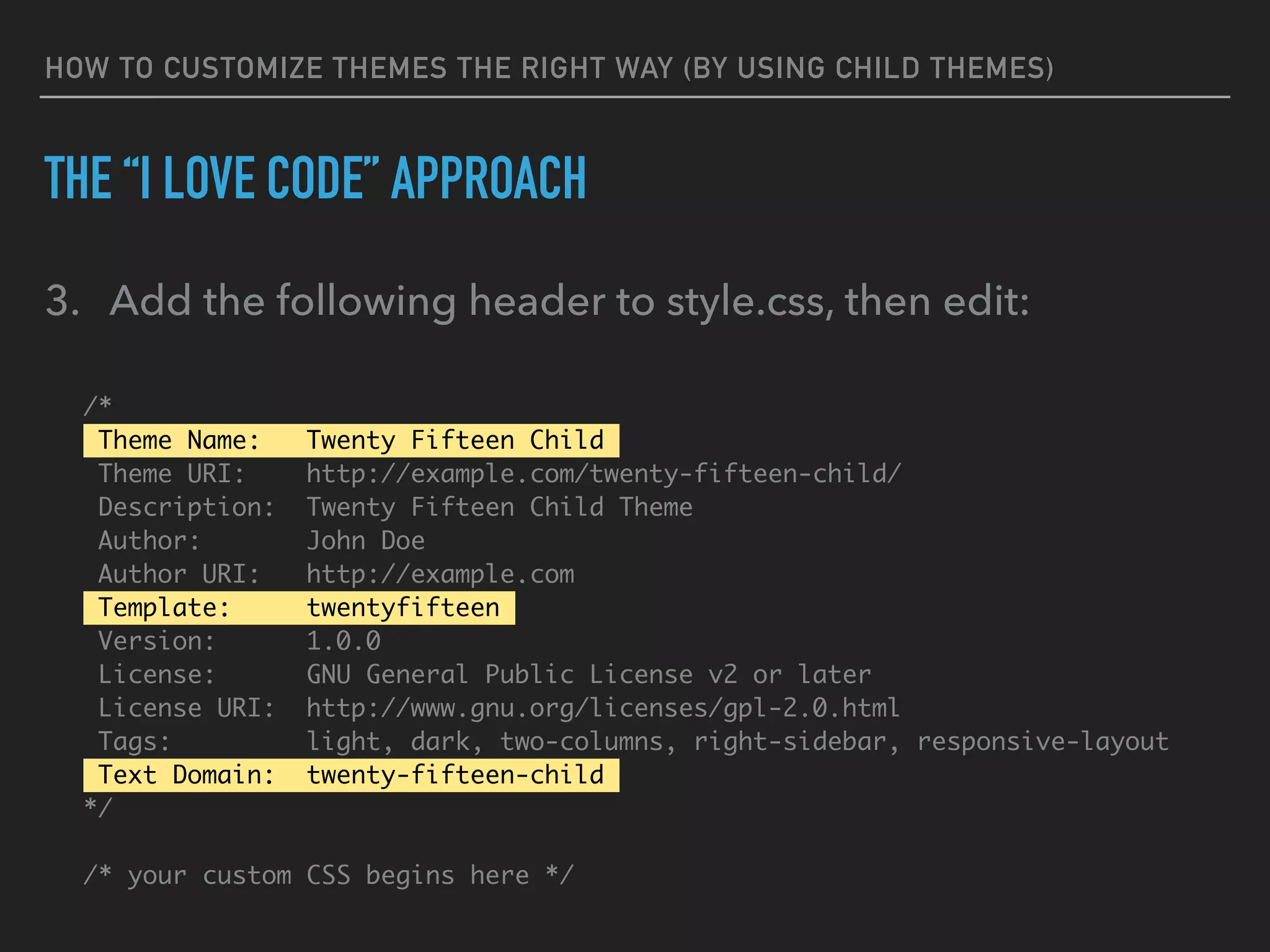Screen dimensions: 1270x952
Task: Select the "I LOVE CODE" APPROACH title
Action: point(315,178)
